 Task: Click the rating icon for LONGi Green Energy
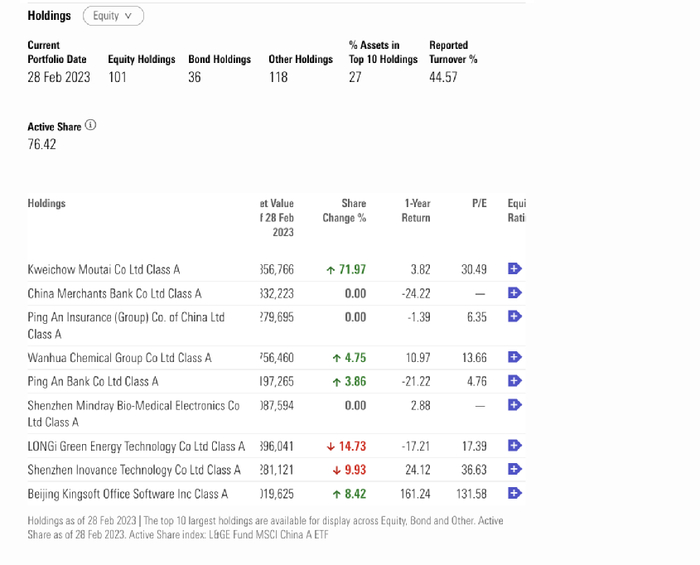(515, 445)
